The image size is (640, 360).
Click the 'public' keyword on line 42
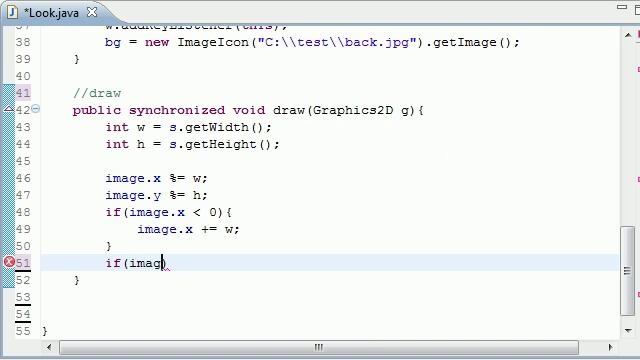coord(97,110)
